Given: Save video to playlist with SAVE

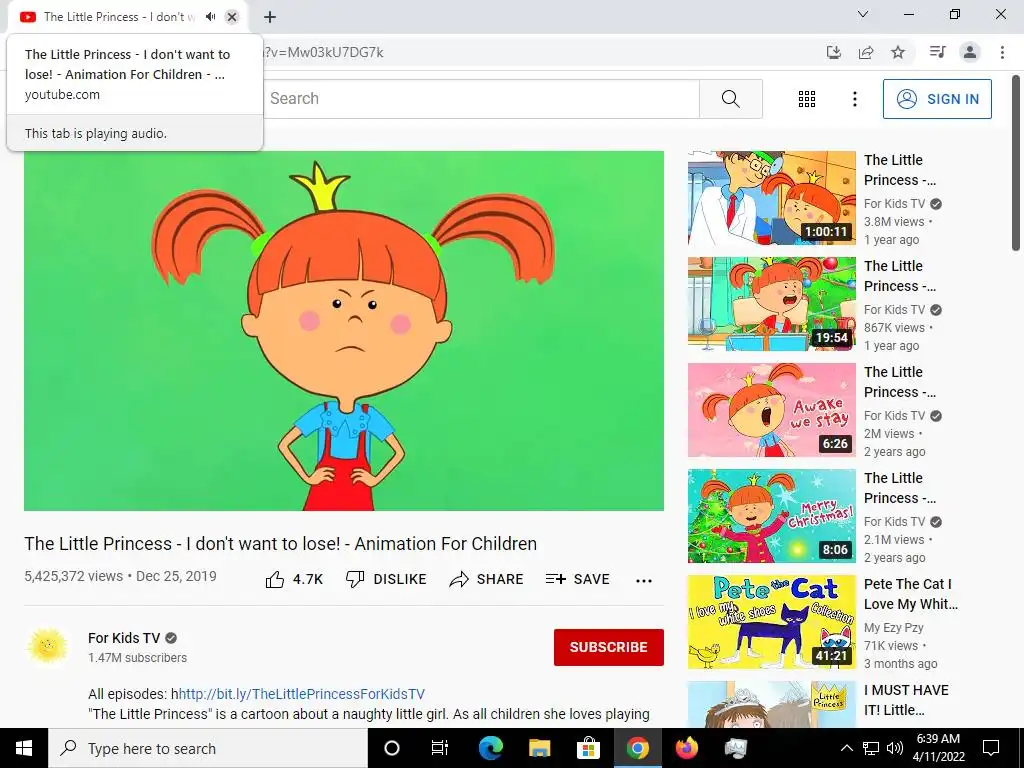Looking at the screenshot, I should tap(577, 579).
